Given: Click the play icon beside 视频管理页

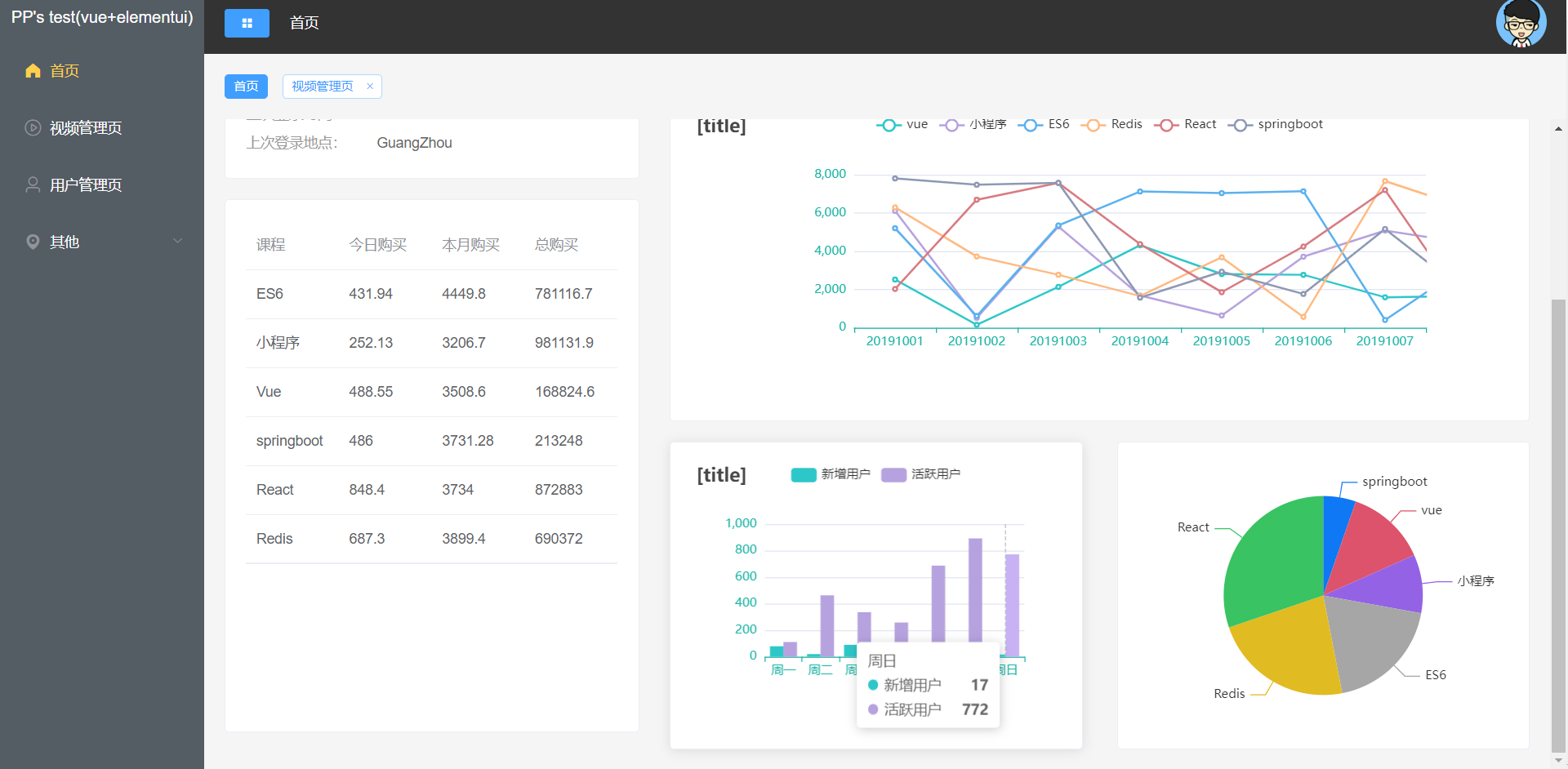Looking at the screenshot, I should pos(33,127).
